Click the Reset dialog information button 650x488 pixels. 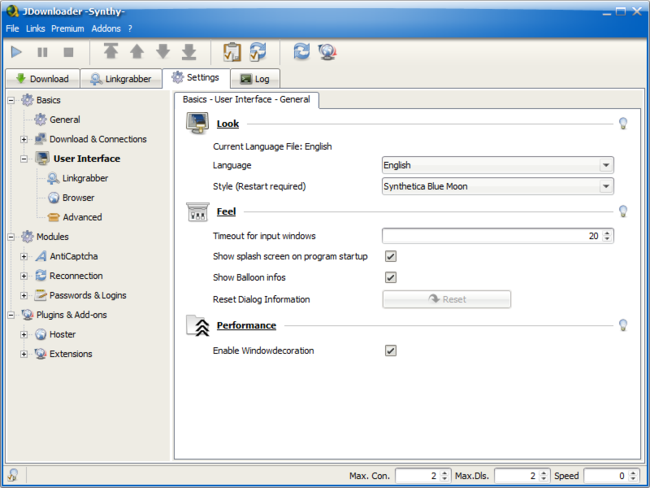[x=446, y=299]
